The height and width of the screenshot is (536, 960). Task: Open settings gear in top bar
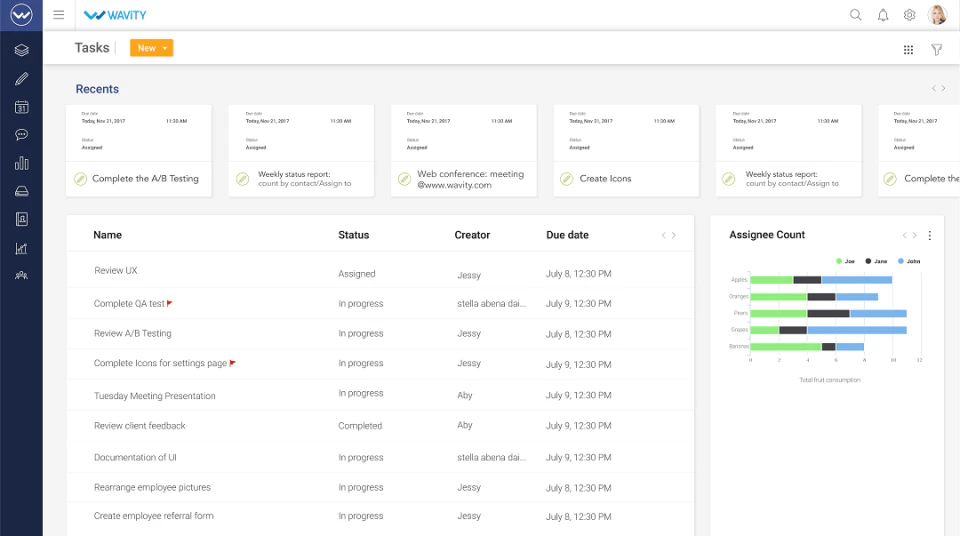tap(910, 15)
